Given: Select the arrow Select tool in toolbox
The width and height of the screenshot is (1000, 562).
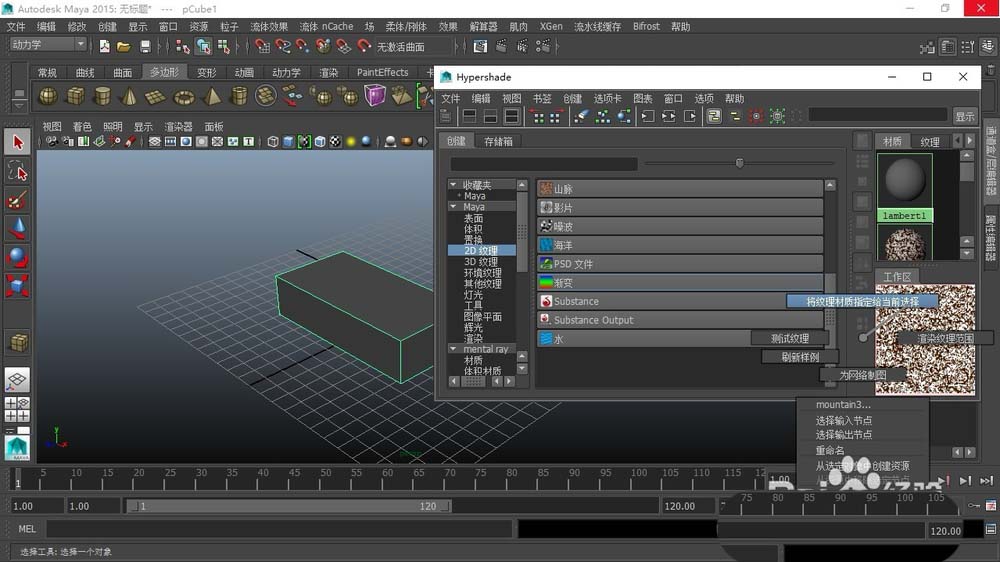Looking at the screenshot, I should [x=17, y=142].
